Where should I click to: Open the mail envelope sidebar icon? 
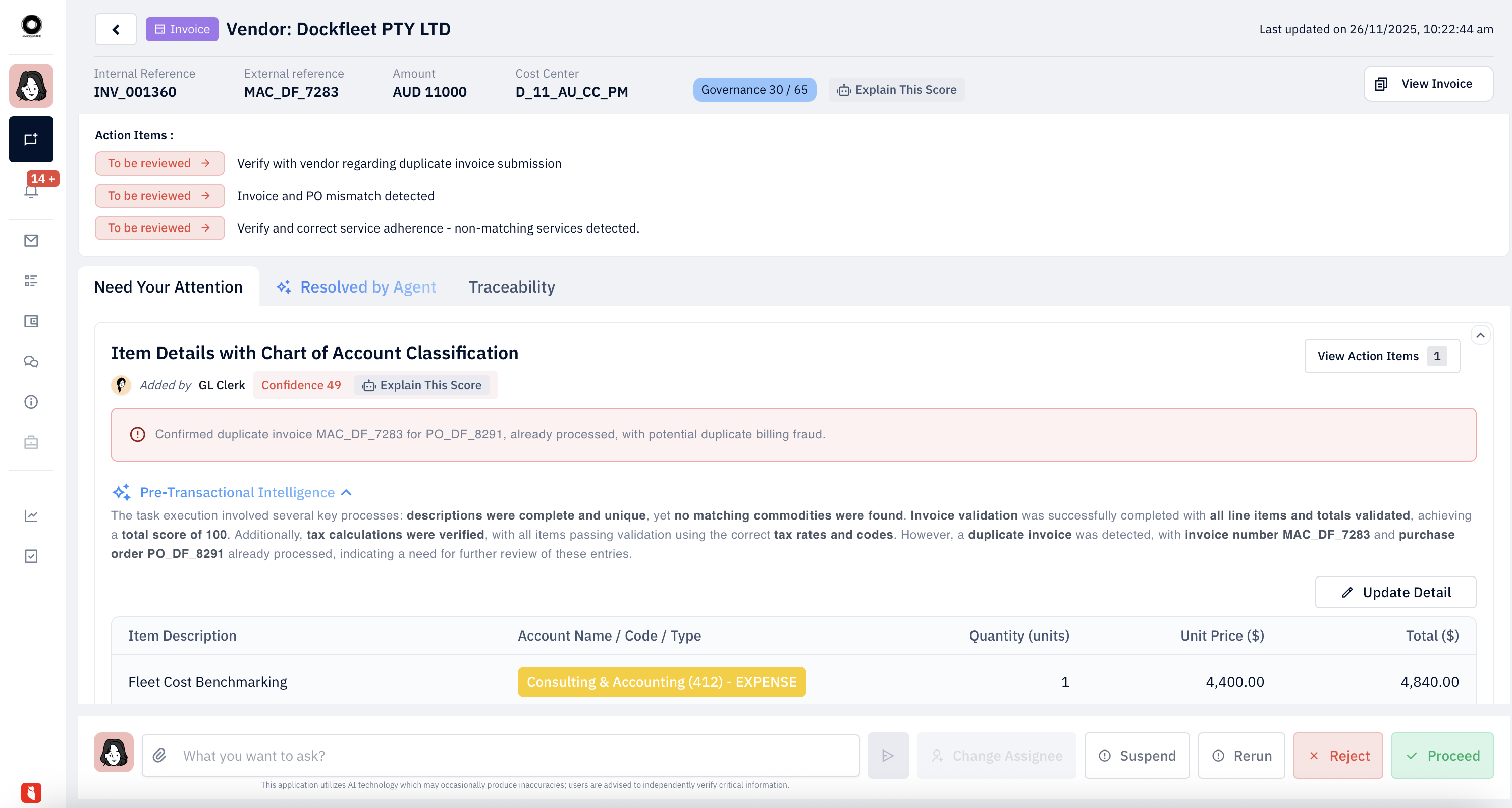tap(31, 241)
